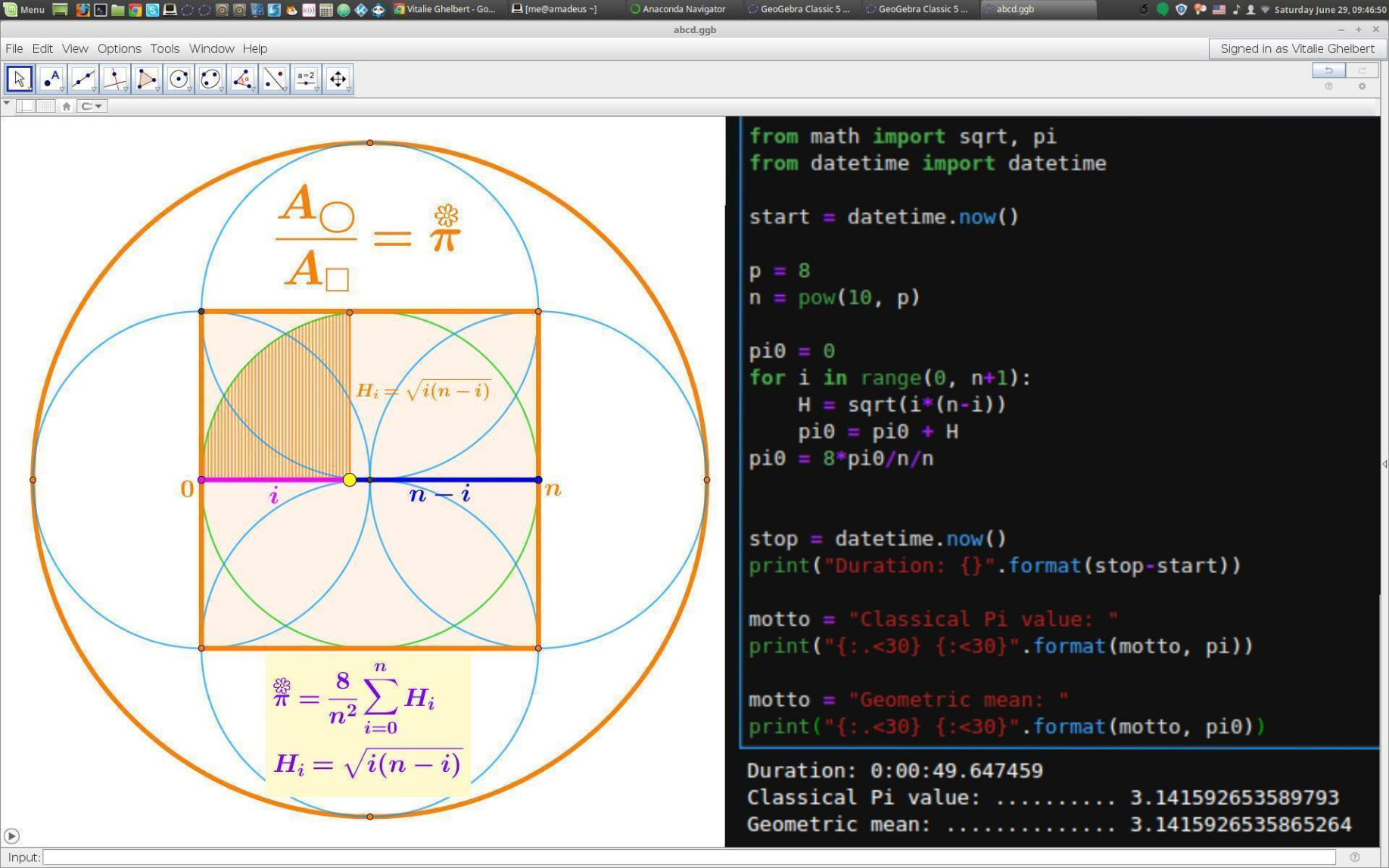Open calculator icon in panel
Image resolution: width=1389 pixels, height=868 pixels.
(x=326, y=10)
